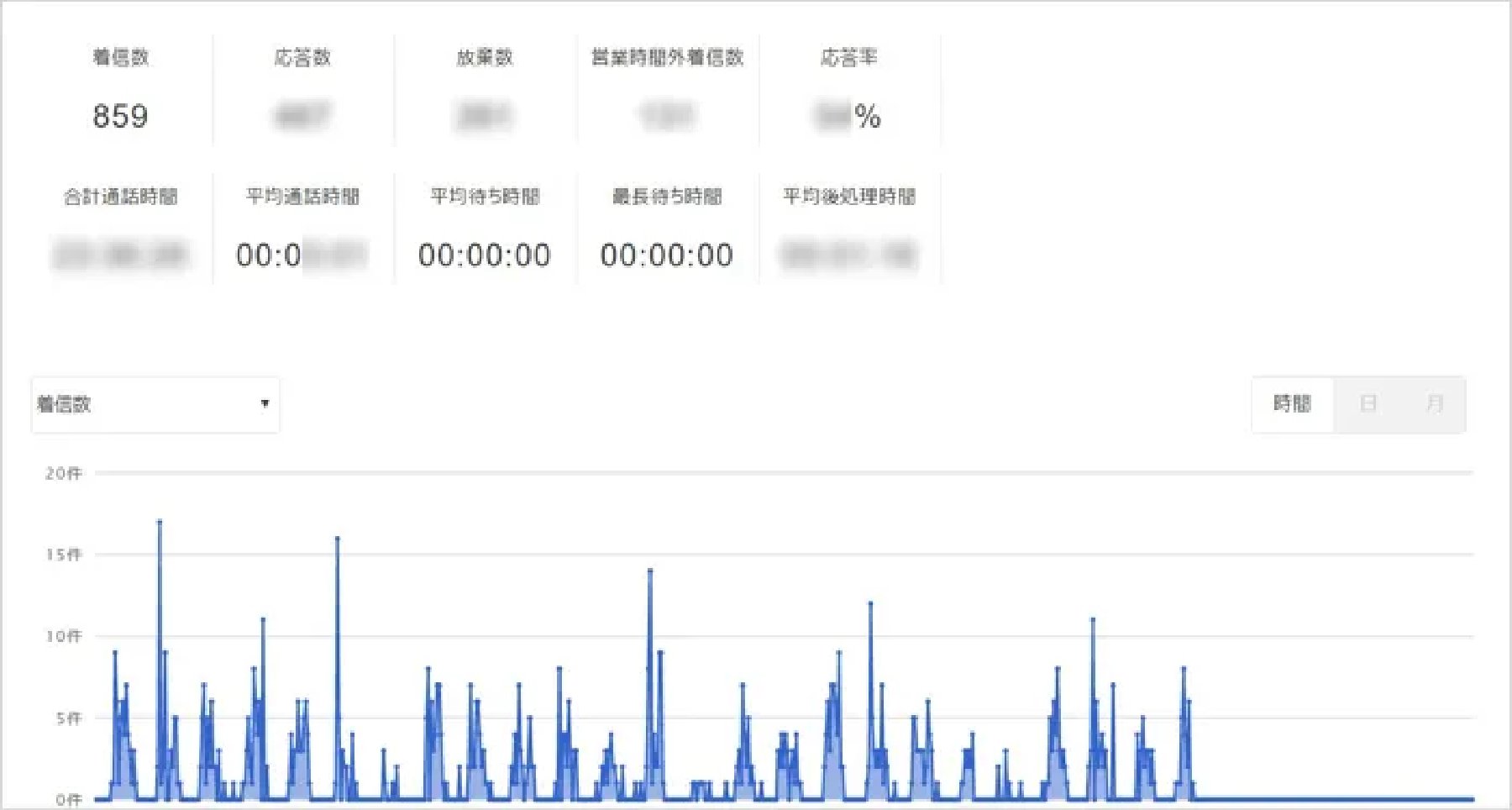1512x810 pixels.
Task: Click the 平均待ち時間 stat label
Action: 485,197
